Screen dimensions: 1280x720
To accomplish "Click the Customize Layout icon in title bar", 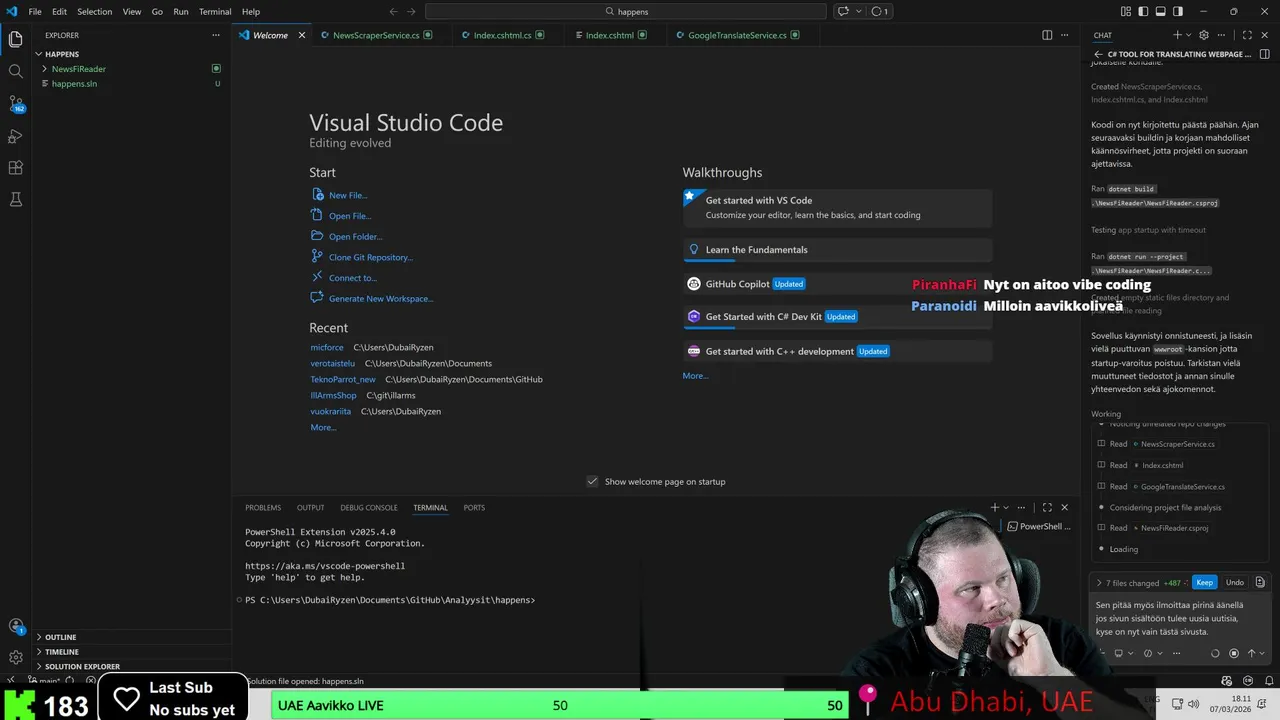I will click(x=1126, y=11).
